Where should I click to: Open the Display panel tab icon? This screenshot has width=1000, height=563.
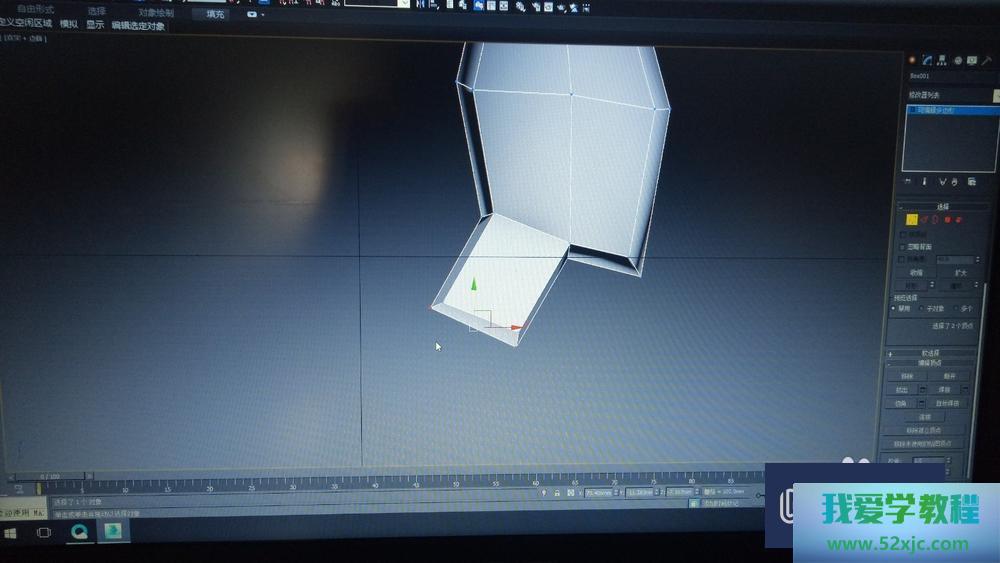[x=973, y=60]
